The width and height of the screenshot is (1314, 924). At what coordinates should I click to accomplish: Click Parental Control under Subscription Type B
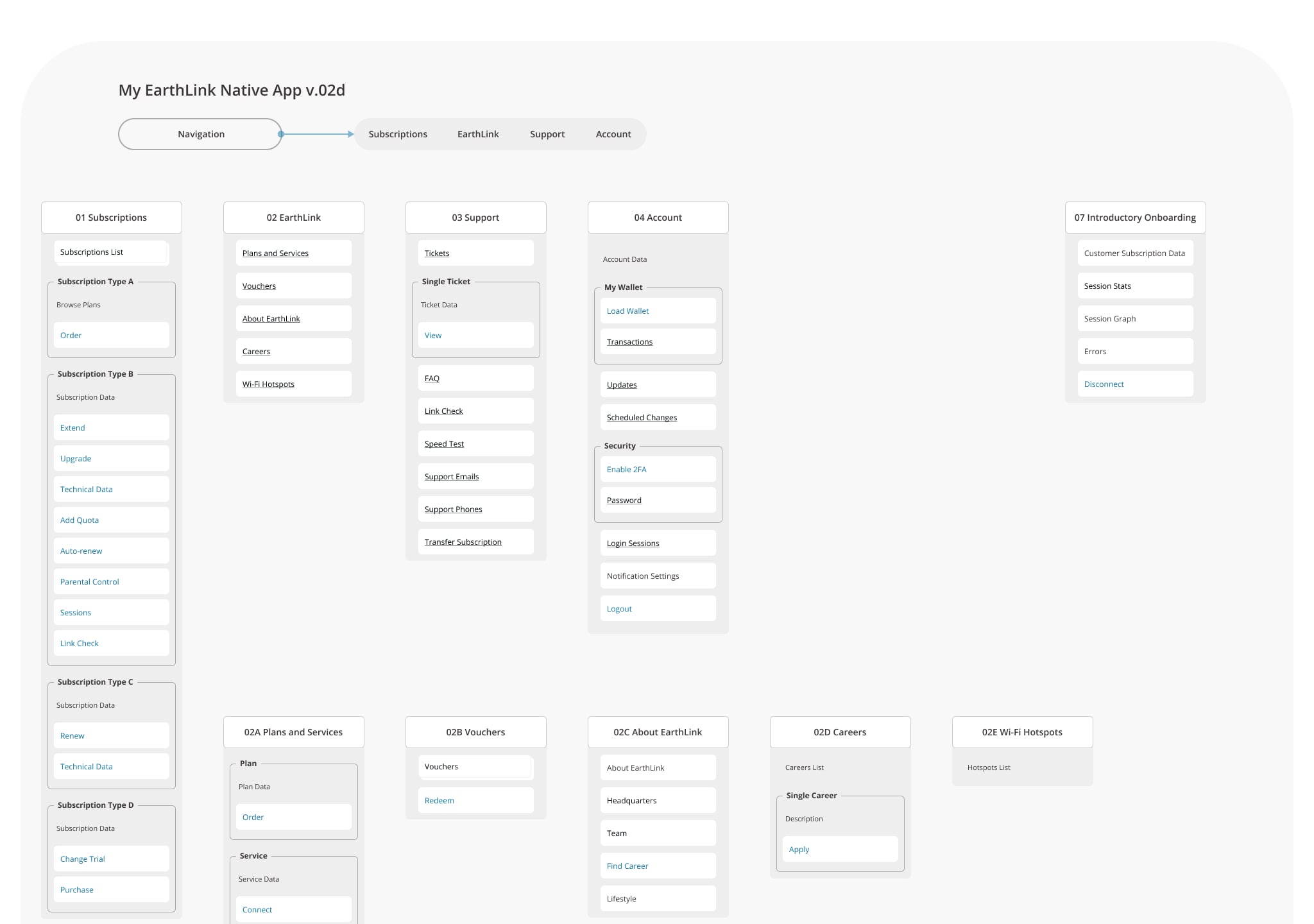click(90, 582)
